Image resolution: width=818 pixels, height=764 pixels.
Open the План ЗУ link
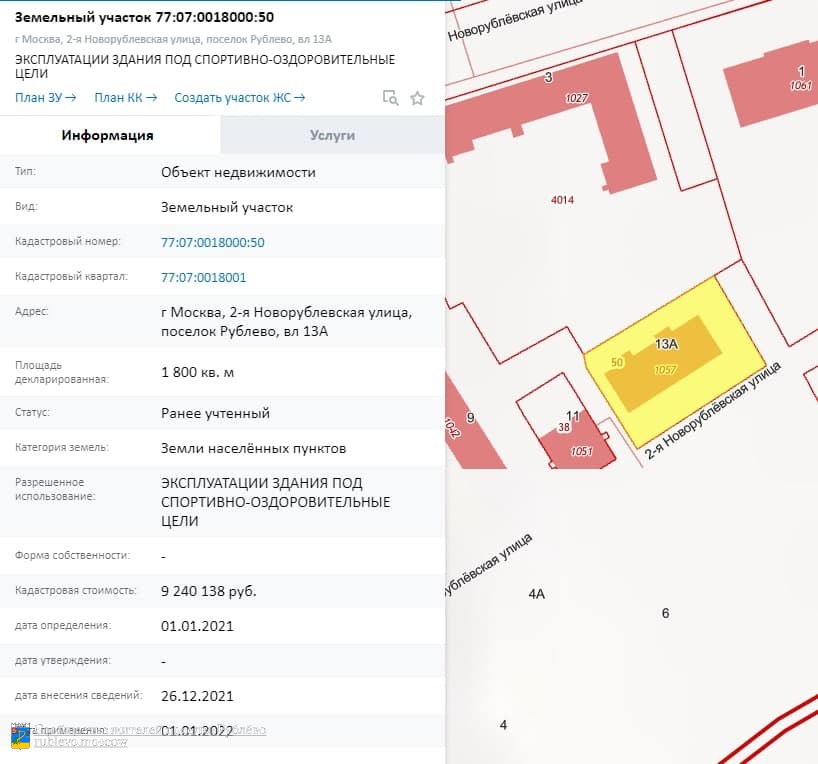36,98
